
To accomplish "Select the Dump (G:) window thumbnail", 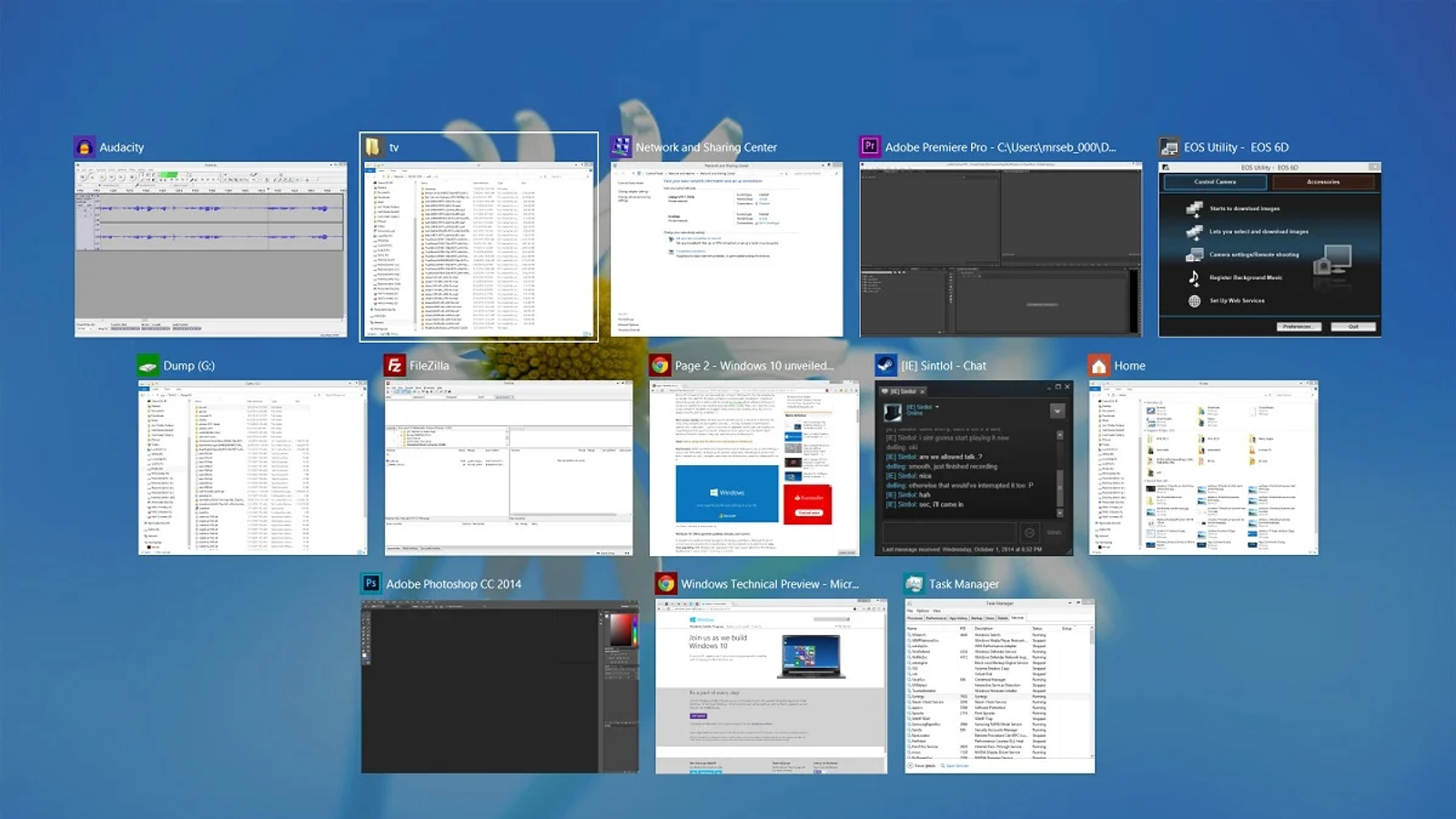I will [252, 468].
